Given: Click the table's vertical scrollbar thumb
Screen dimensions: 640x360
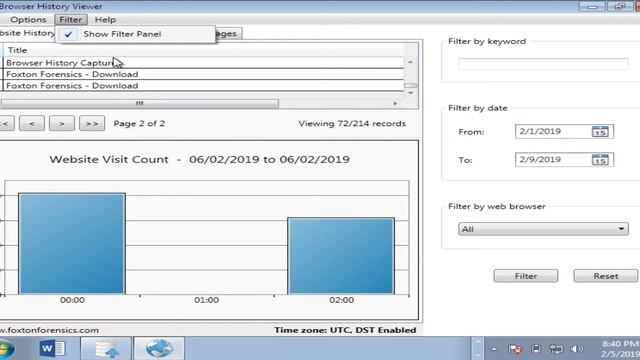Looking at the screenshot, I should (x=410, y=86).
